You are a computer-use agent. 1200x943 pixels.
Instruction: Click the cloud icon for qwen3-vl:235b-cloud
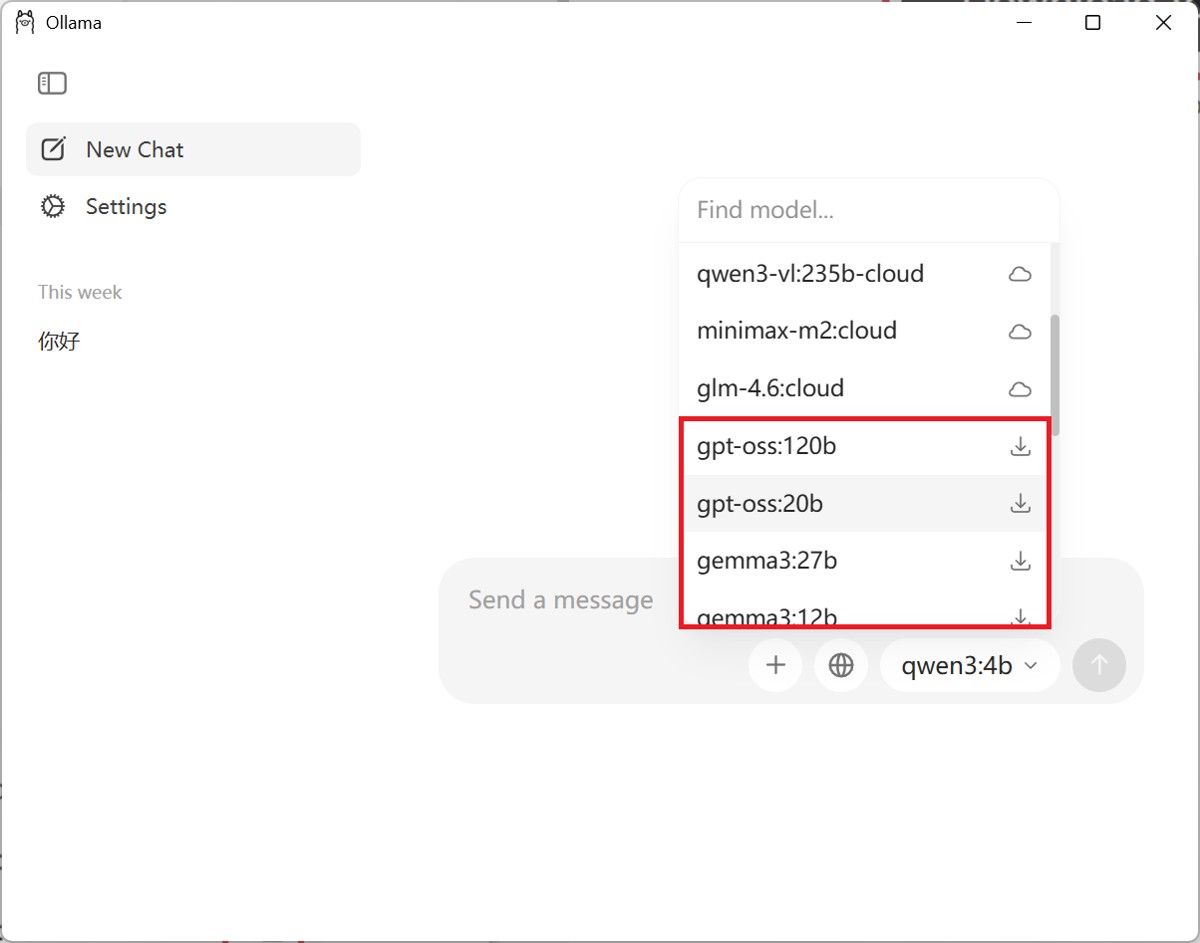point(1020,274)
